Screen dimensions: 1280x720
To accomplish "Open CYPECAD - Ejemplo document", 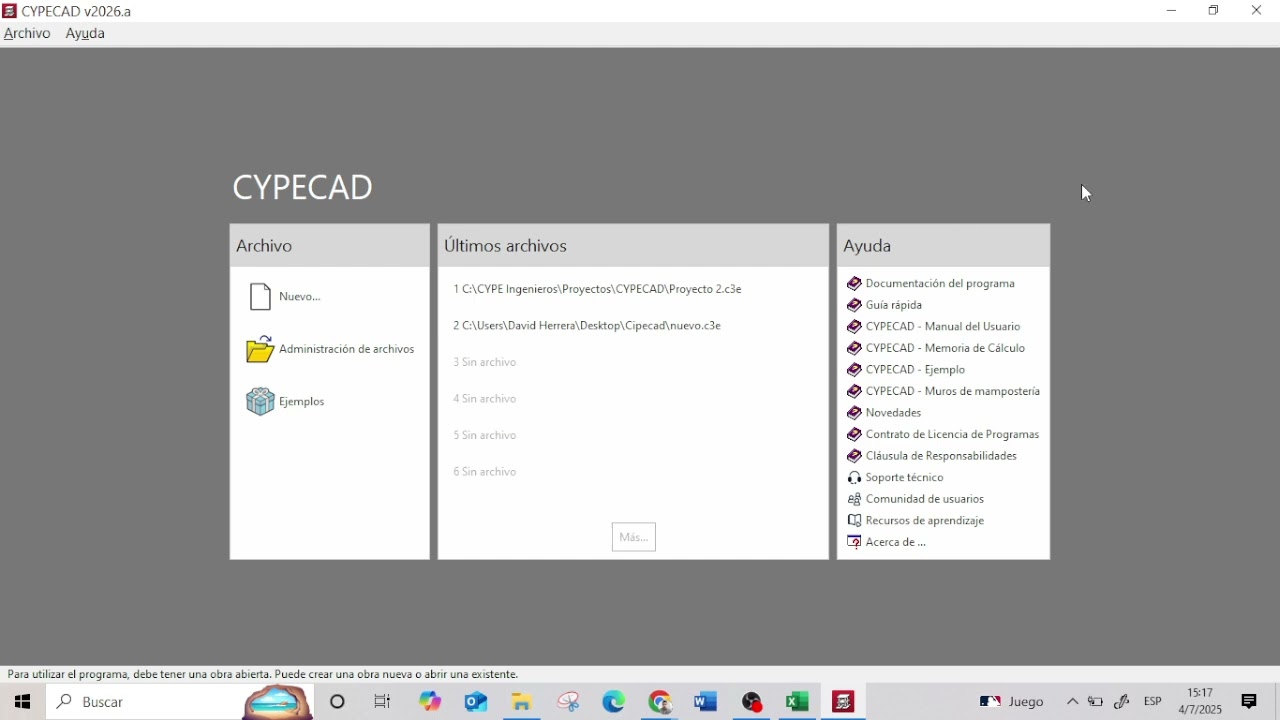I will (x=907, y=370).
